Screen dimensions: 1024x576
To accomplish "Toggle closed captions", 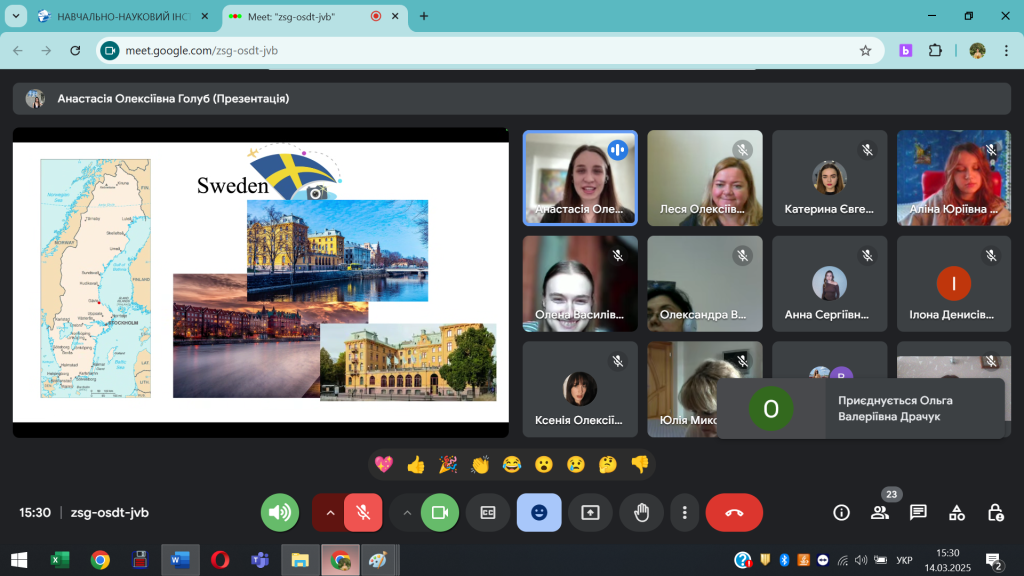I will pos(488,513).
